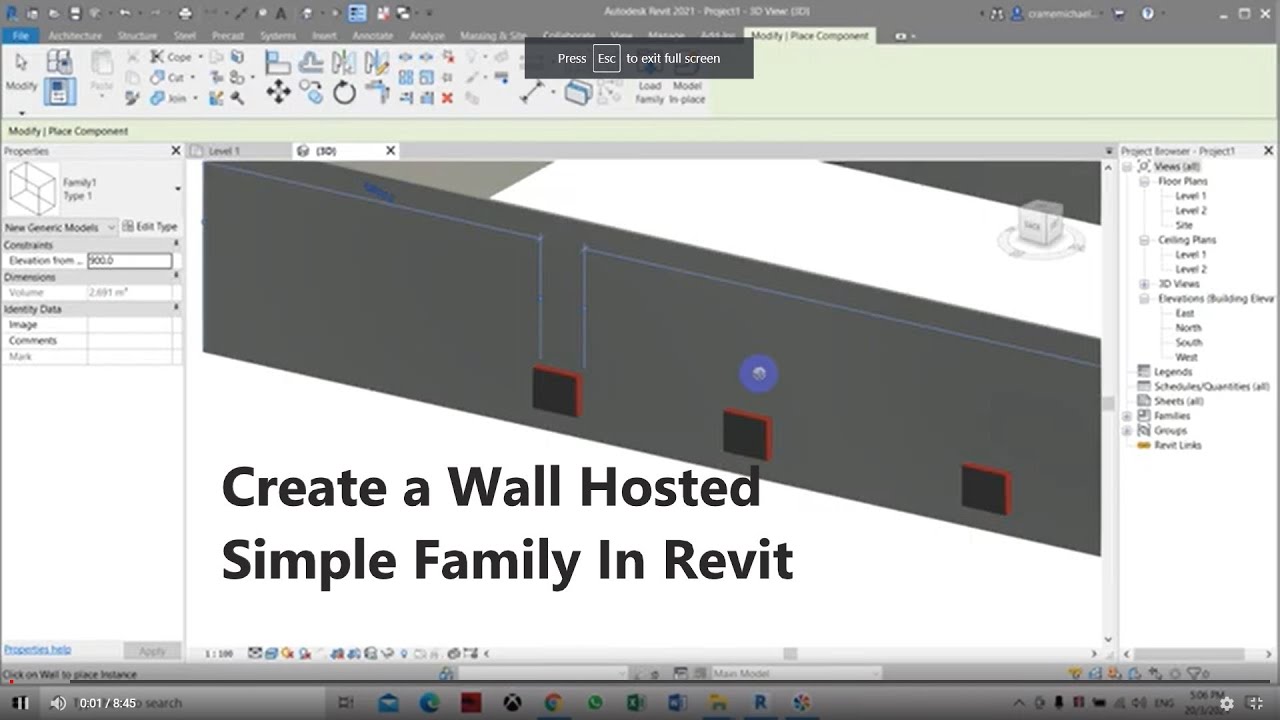
Task: Close the Properties palette
Action: 176,151
